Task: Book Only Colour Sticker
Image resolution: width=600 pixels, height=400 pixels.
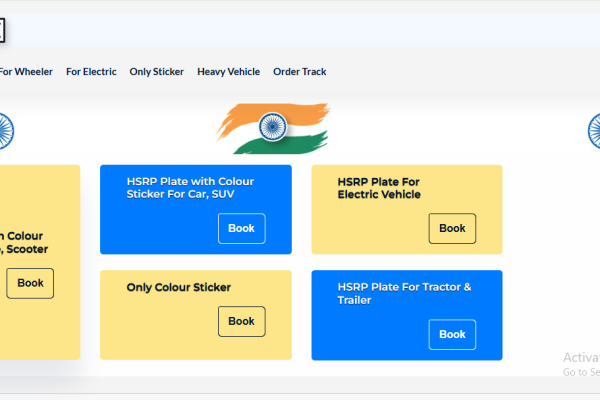Action: pyautogui.click(x=241, y=322)
